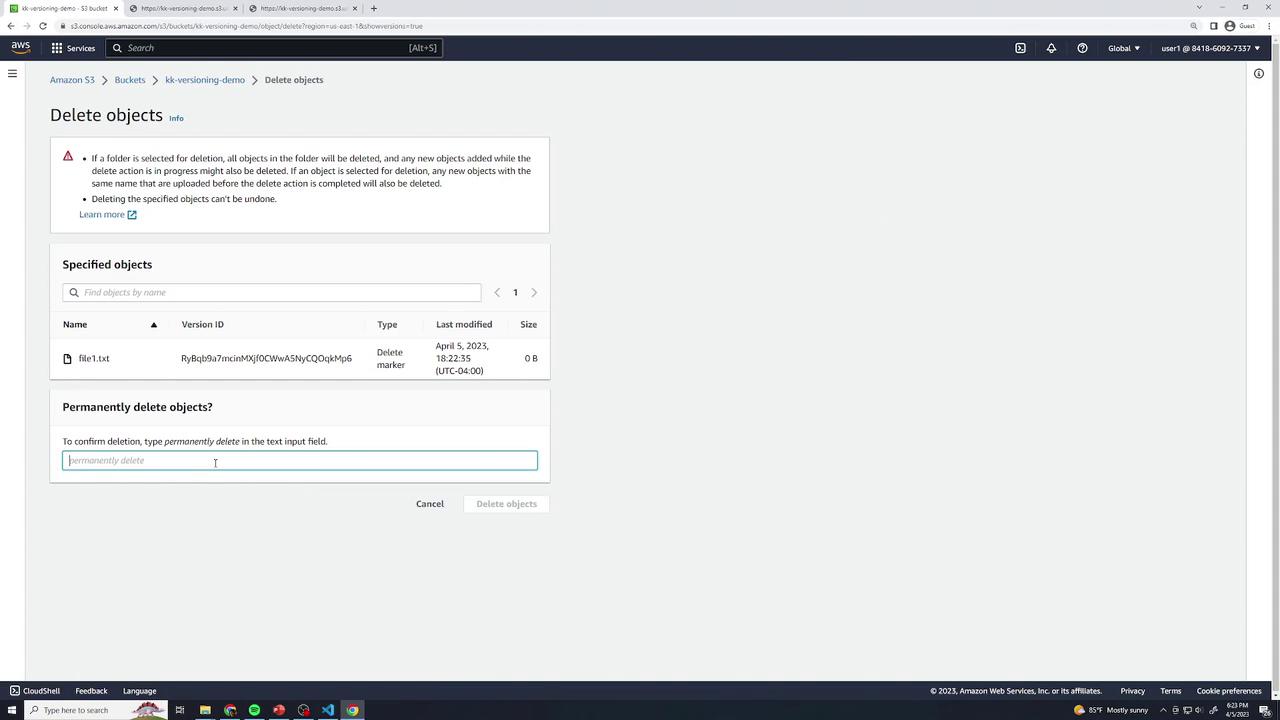
Task: Switch to the third browser tab
Action: click(304, 8)
